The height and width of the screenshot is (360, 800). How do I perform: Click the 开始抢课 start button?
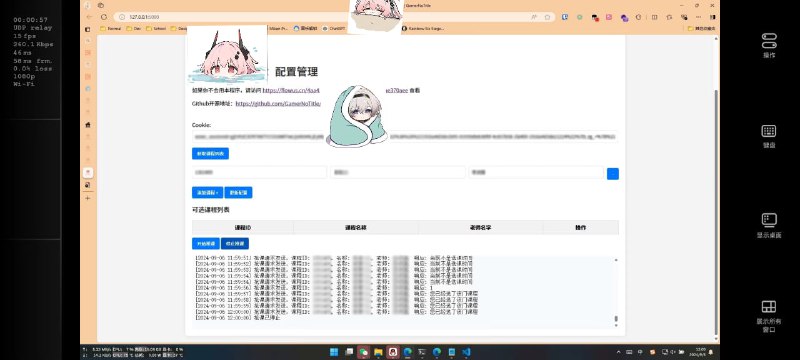[x=206, y=244]
